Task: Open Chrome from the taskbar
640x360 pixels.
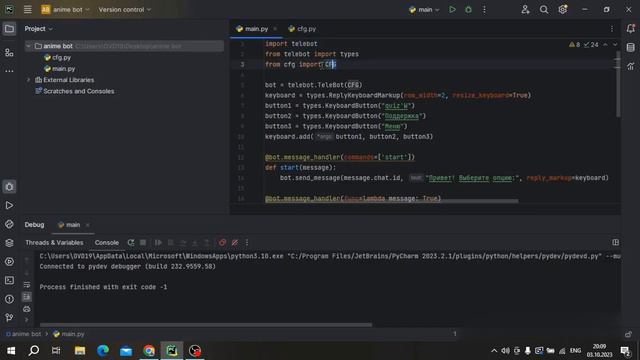Action: click(149, 351)
